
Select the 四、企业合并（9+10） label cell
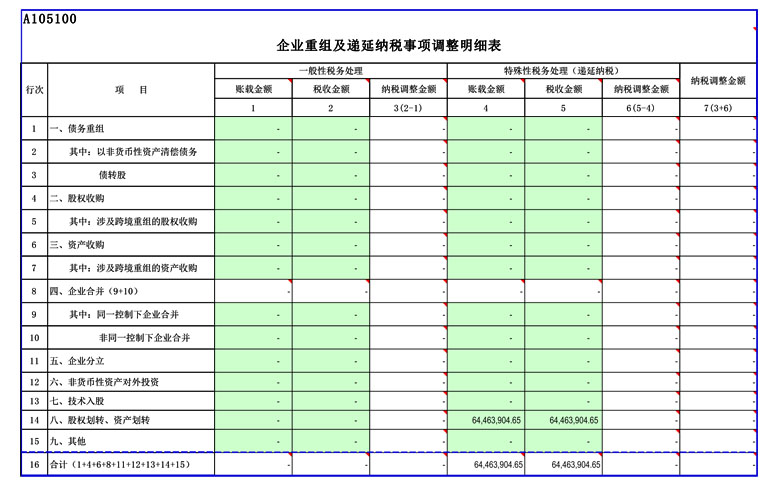tap(130, 291)
